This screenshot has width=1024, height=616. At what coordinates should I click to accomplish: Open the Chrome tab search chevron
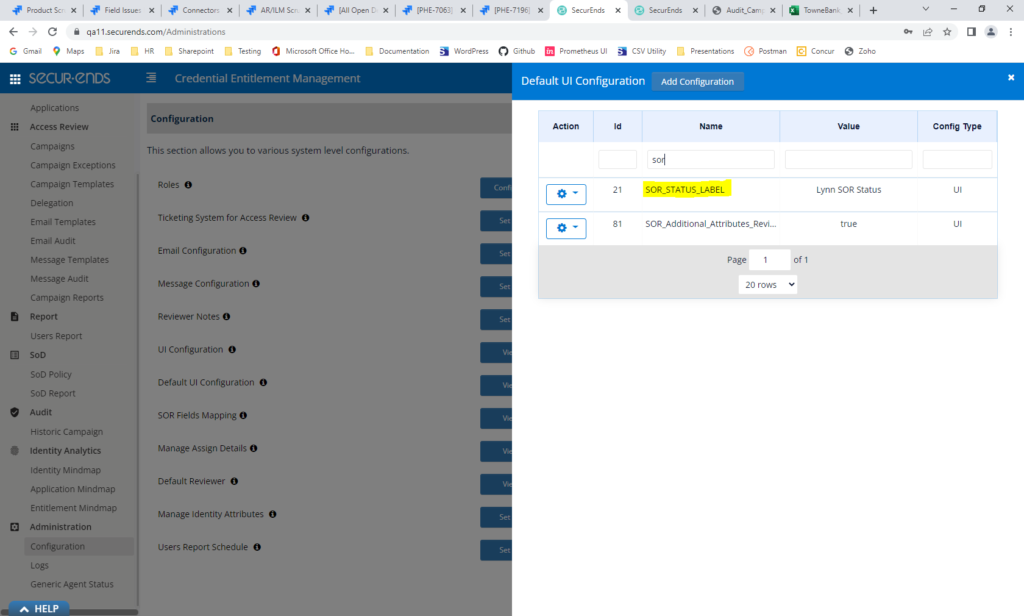(x=925, y=9)
